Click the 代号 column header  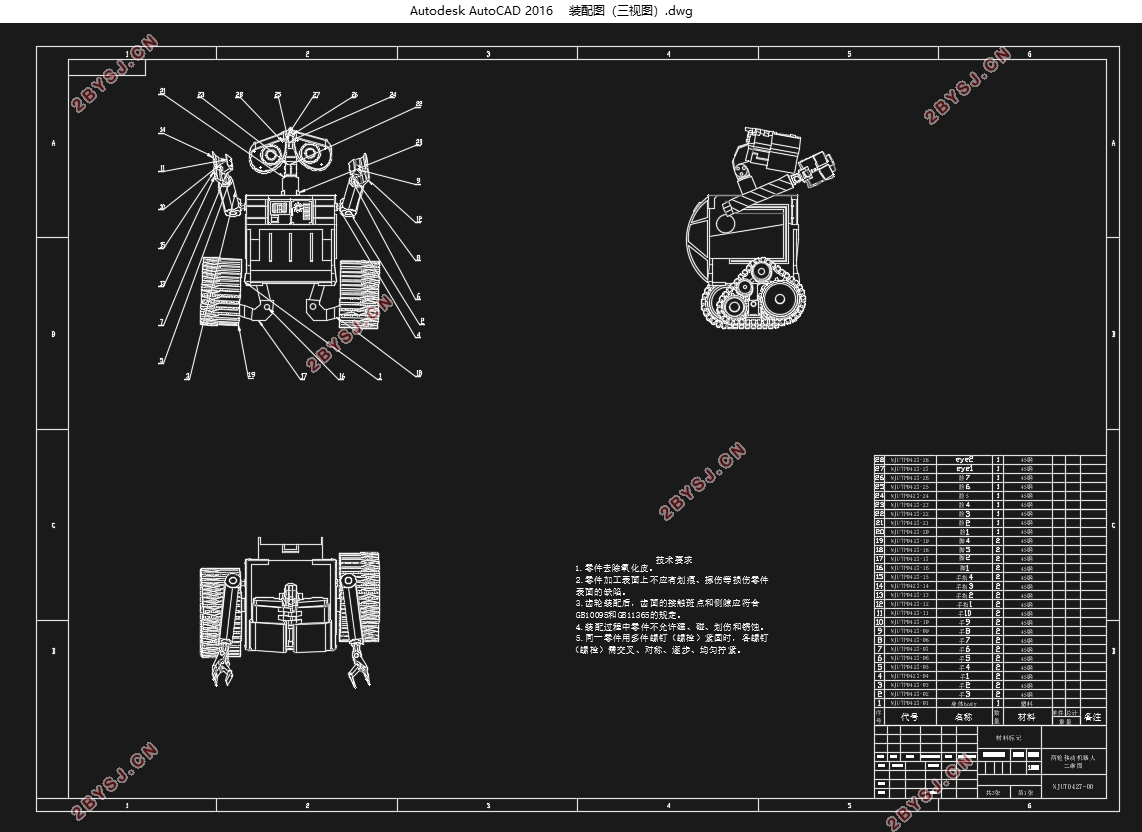910,717
